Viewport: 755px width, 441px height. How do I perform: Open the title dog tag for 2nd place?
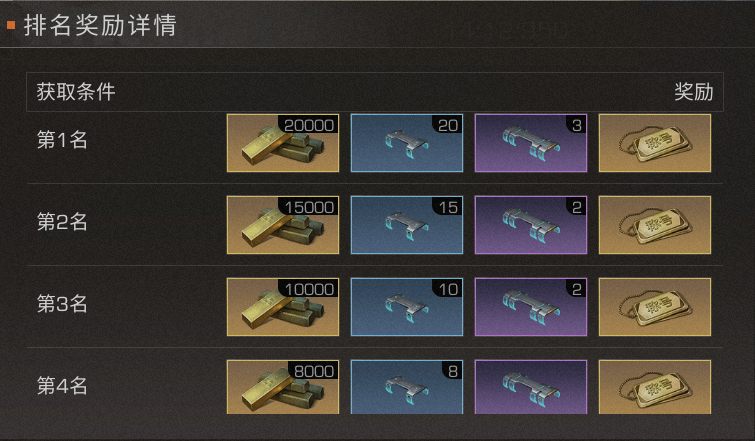[x=655, y=225]
